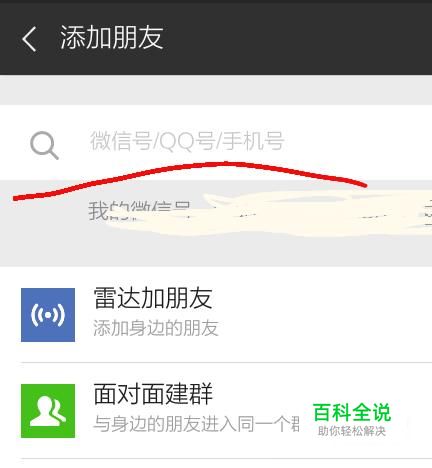Tap the 与身边的朋友进入同一个群 description
This screenshot has height=468, width=432.
[x=196, y=424]
